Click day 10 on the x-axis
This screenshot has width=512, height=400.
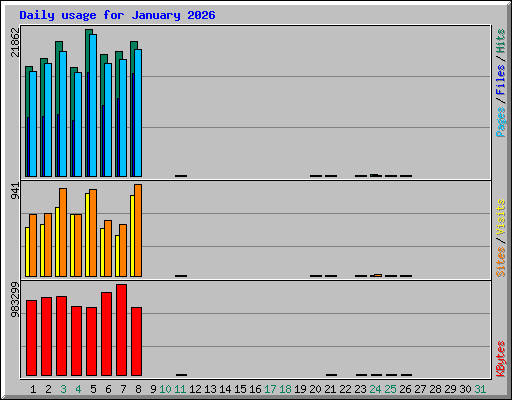[x=165, y=389]
